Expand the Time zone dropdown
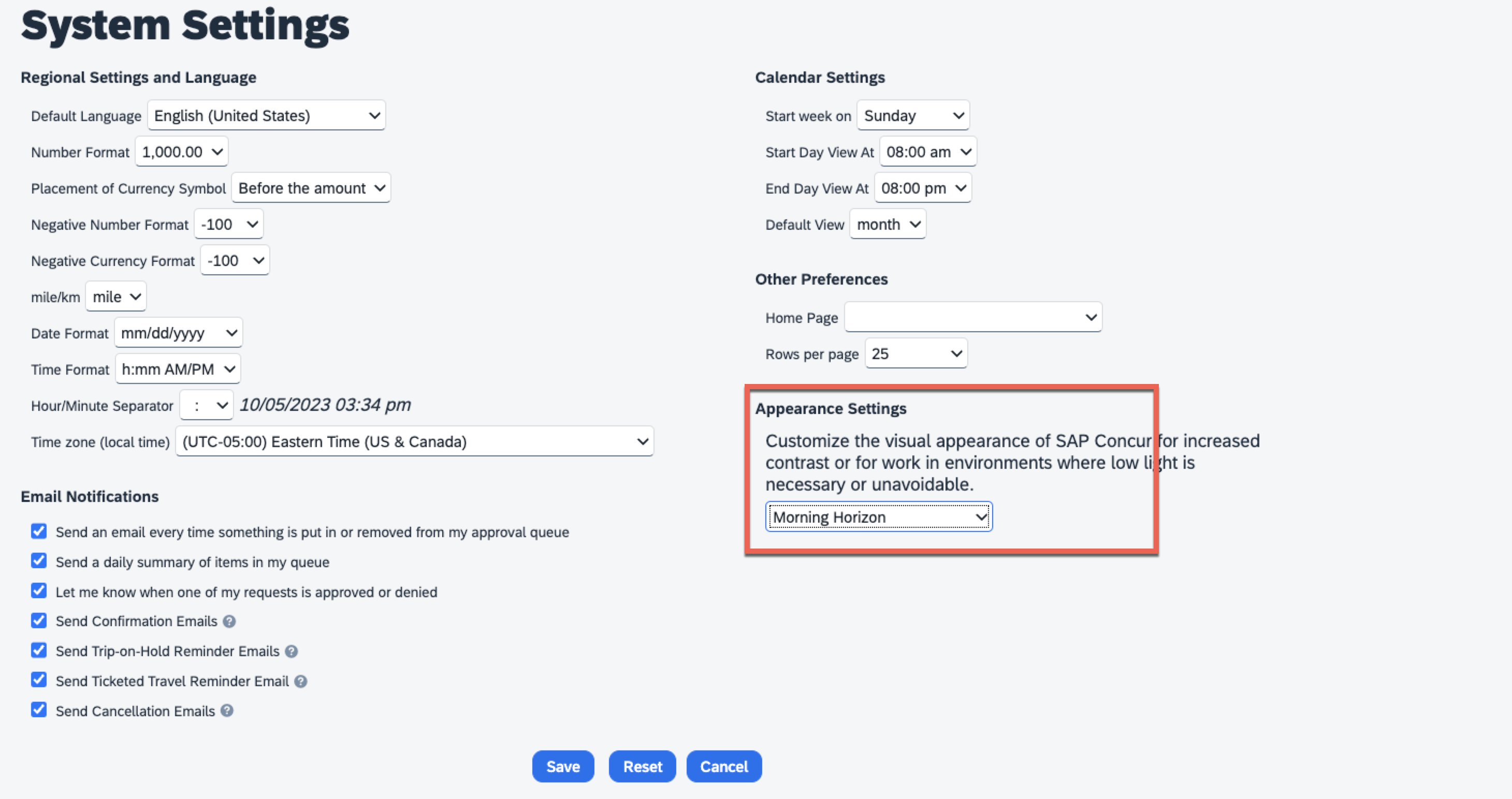 click(414, 441)
